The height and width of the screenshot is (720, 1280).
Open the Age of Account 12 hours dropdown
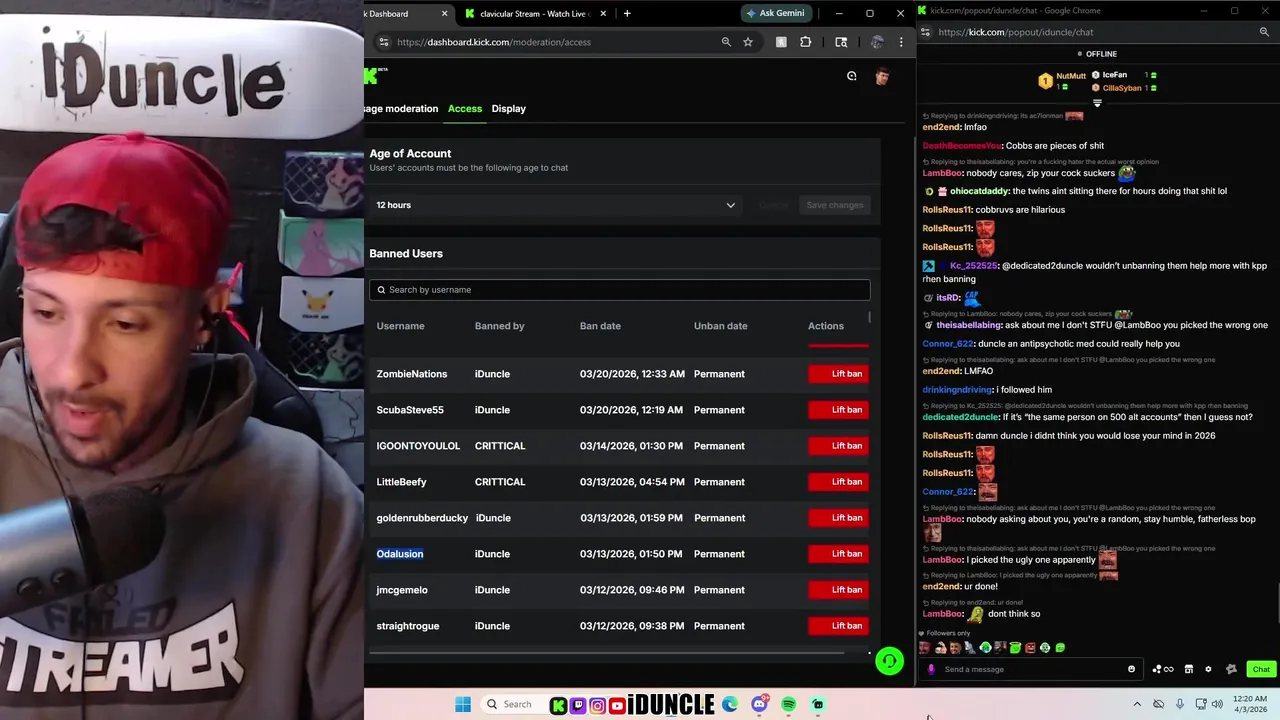(x=555, y=205)
